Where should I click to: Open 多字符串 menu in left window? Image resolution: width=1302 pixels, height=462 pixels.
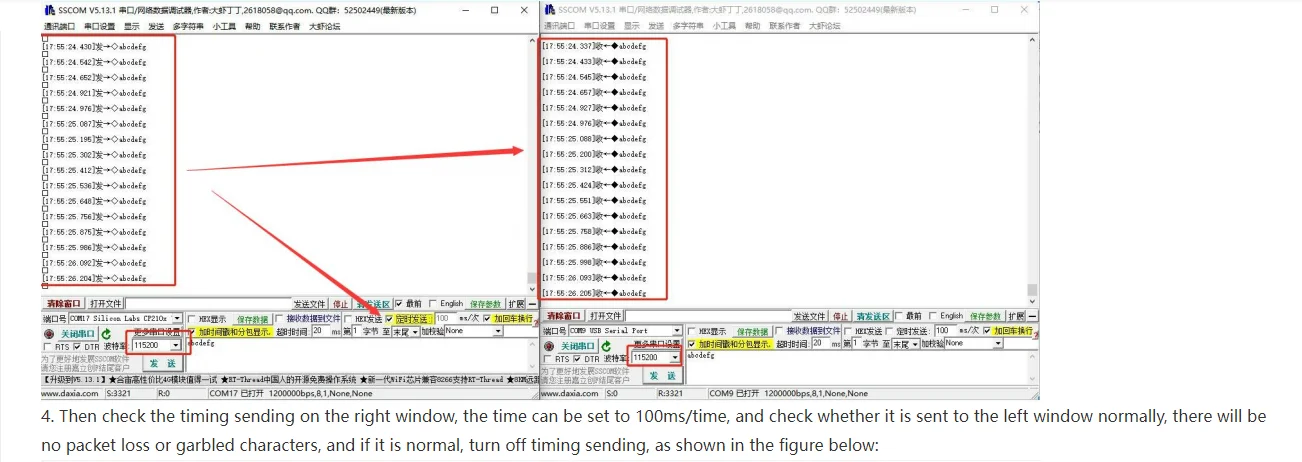188,26
